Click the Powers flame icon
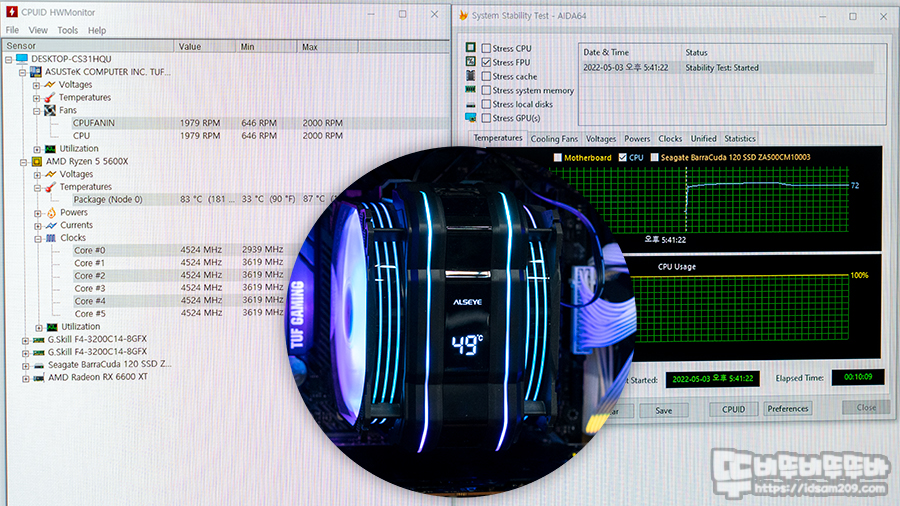The width and height of the screenshot is (900, 506). click(52, 212)
